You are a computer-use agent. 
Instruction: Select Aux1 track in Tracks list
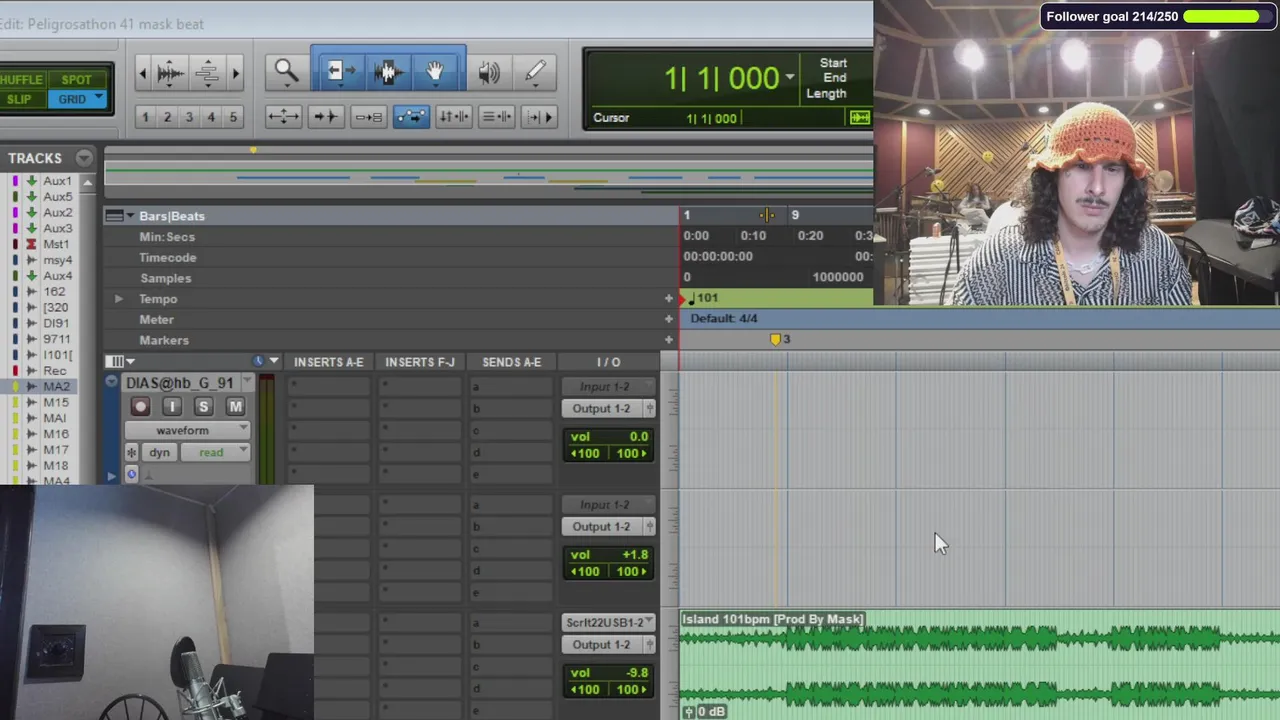(57, 181)
